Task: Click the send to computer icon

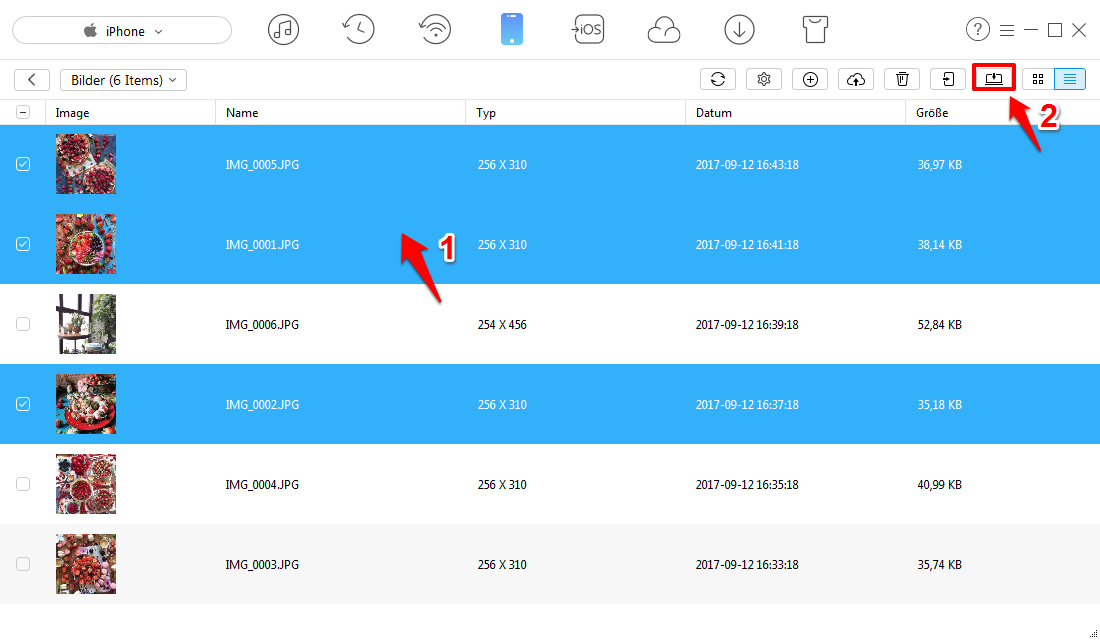Action: click(993, 79)
